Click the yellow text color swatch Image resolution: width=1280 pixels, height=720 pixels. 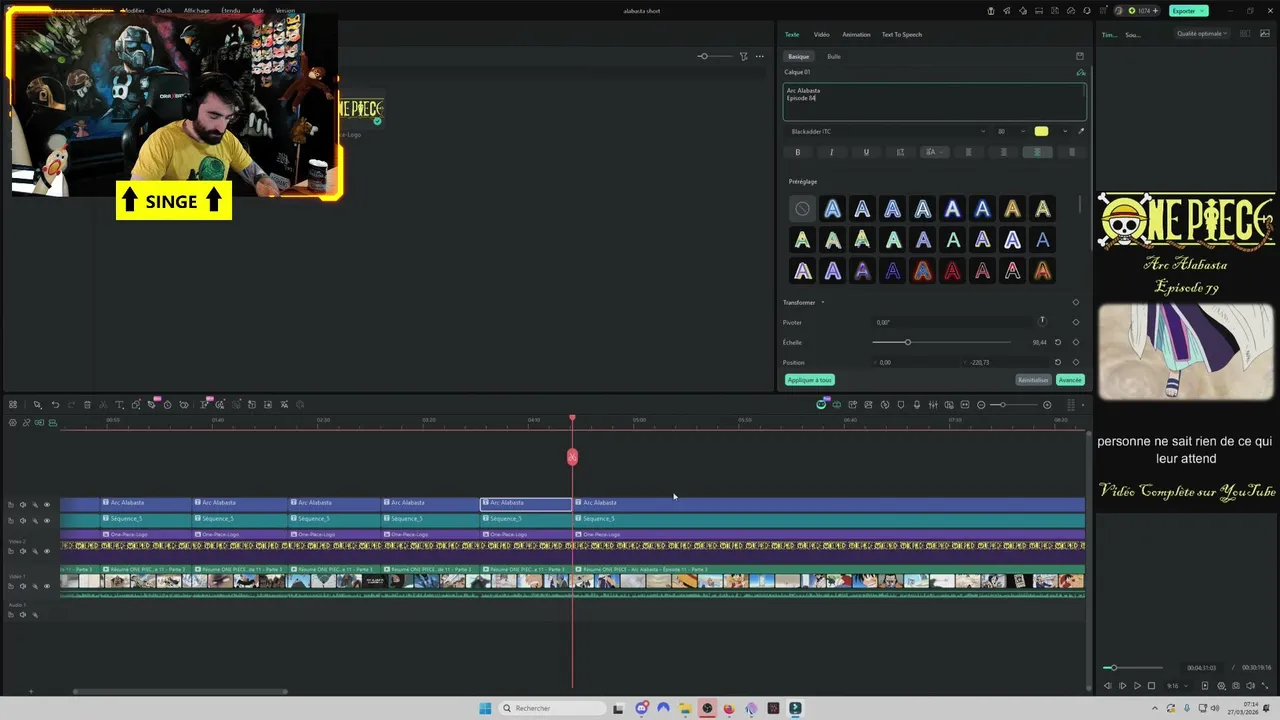pyautogui.click(x=1041, y=131)
